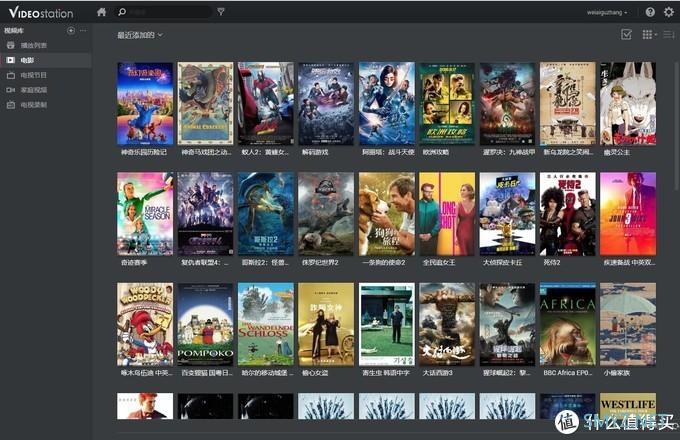Viewport: 680px width, 440px height.
Task: Open the 大侦探皮卡丘 poster
Action: (x=507, y=214)
